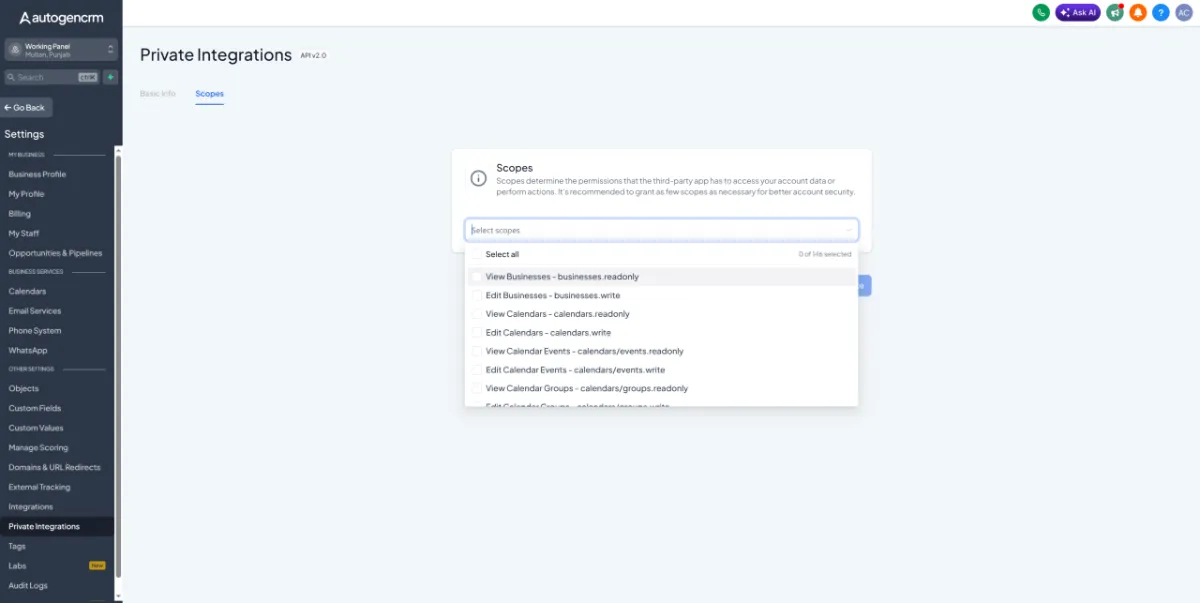This screenshot has height=603, width=1200.
Task: Click the blue help question mark icon
Action: pos(1160,13)
